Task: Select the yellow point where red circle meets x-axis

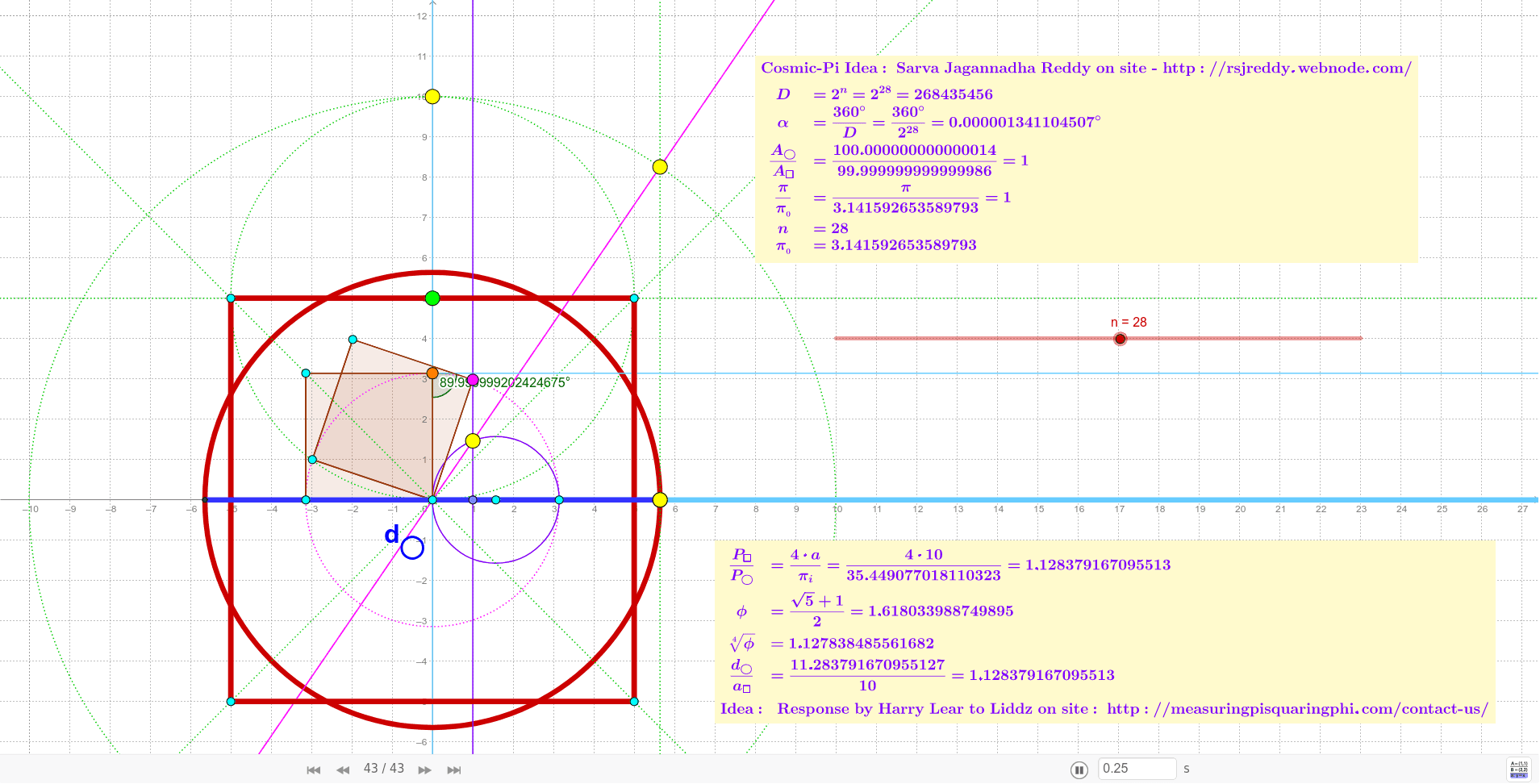Action: 660,500
